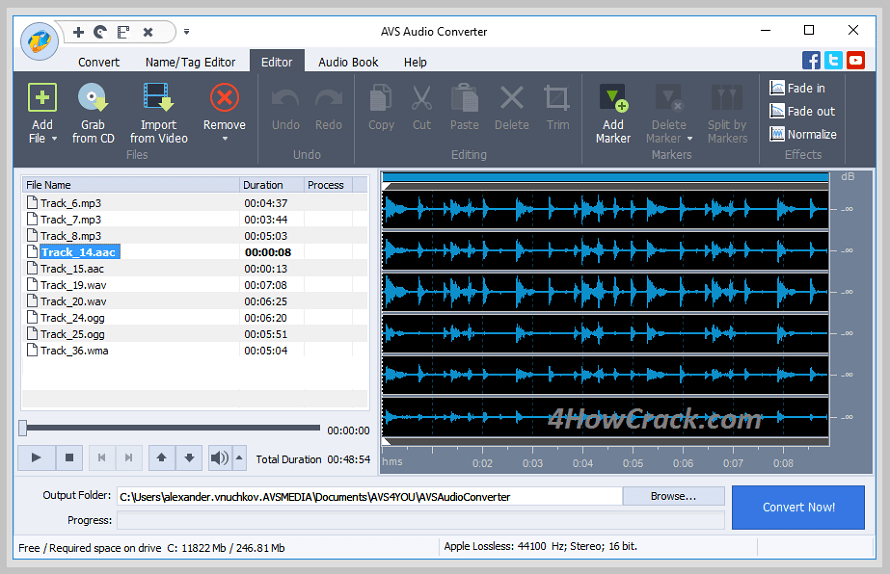Screen dimensions: 890x574
Task: Sort by Duration column header
Action: (x=271, y=185)
